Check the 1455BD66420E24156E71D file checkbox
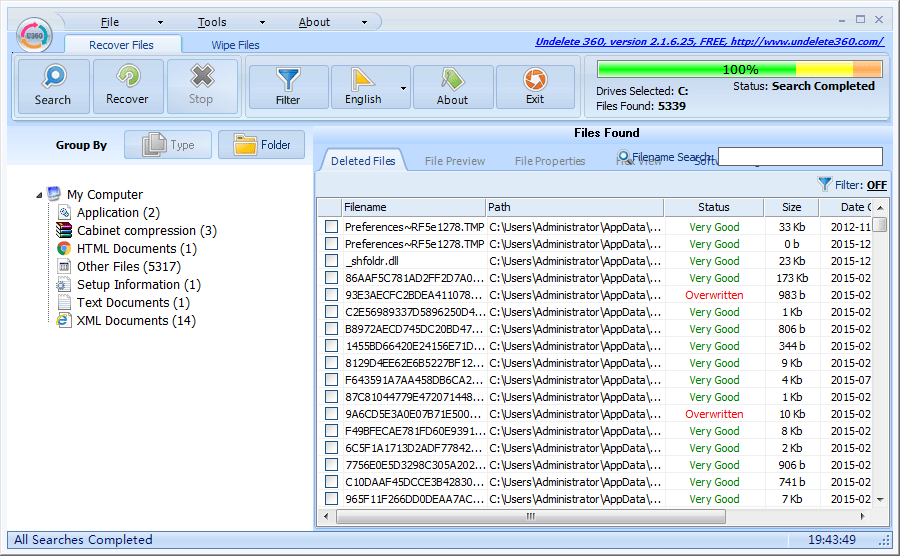900x556 pixels. point(331,346)
